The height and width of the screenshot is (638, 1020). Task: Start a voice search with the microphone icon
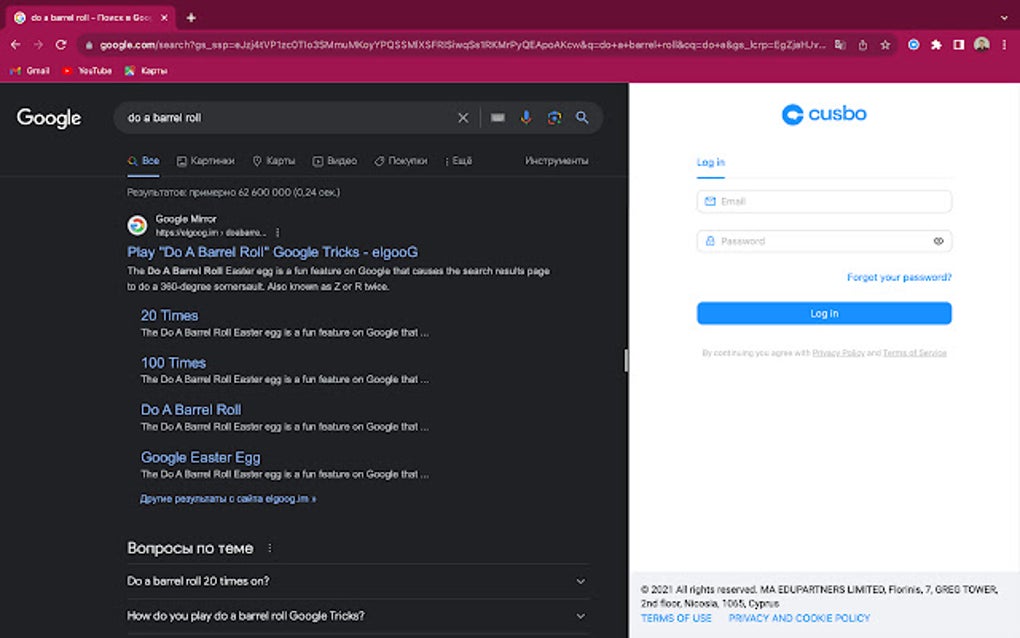click(x=526, y=117)
